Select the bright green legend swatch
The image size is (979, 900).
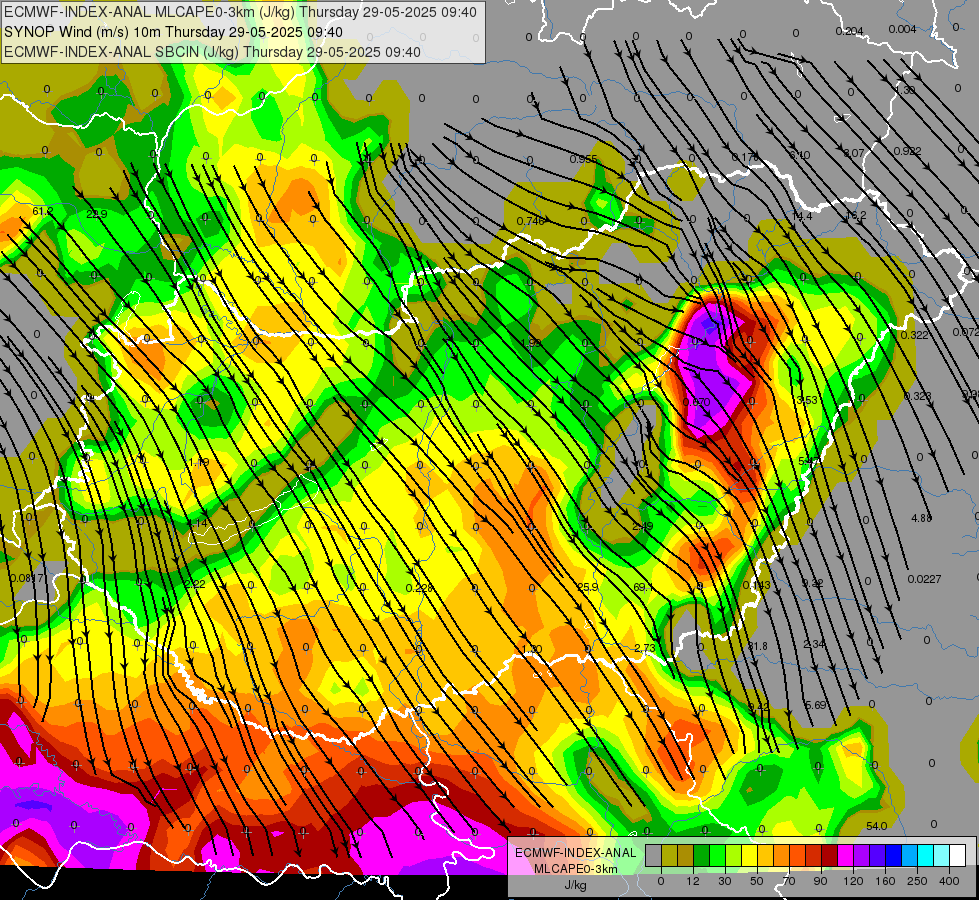(717, 856)
